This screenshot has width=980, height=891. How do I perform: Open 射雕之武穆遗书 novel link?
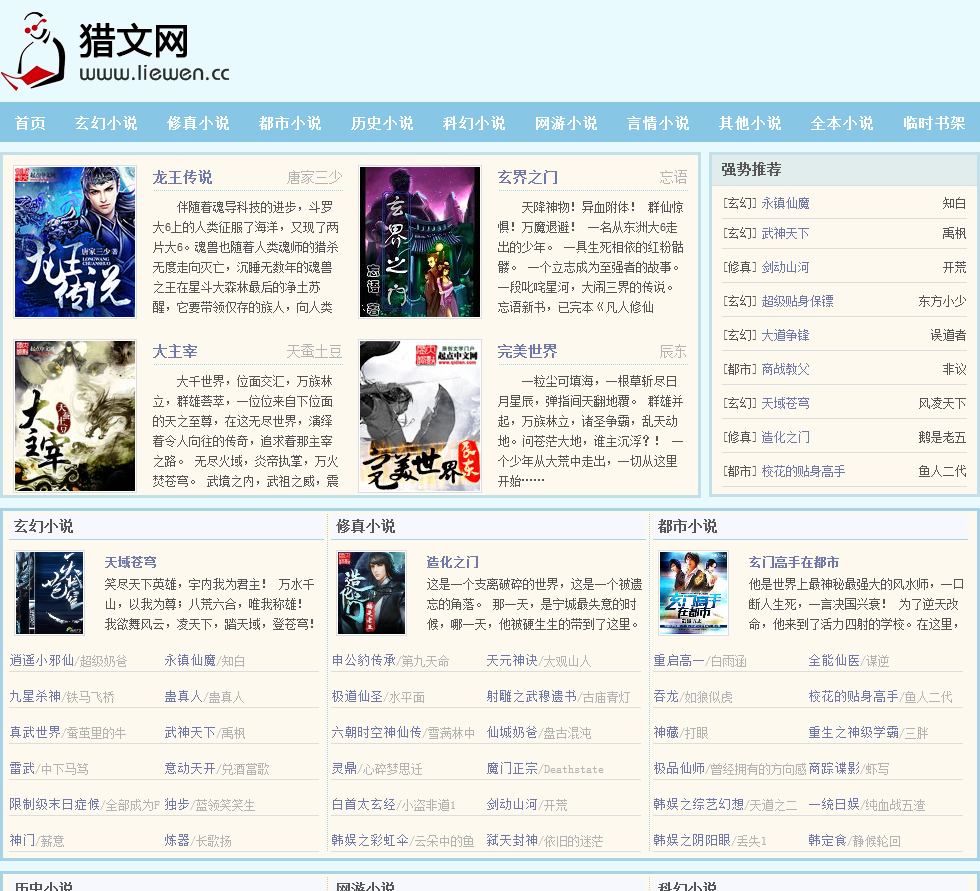(x=531, y=697)
